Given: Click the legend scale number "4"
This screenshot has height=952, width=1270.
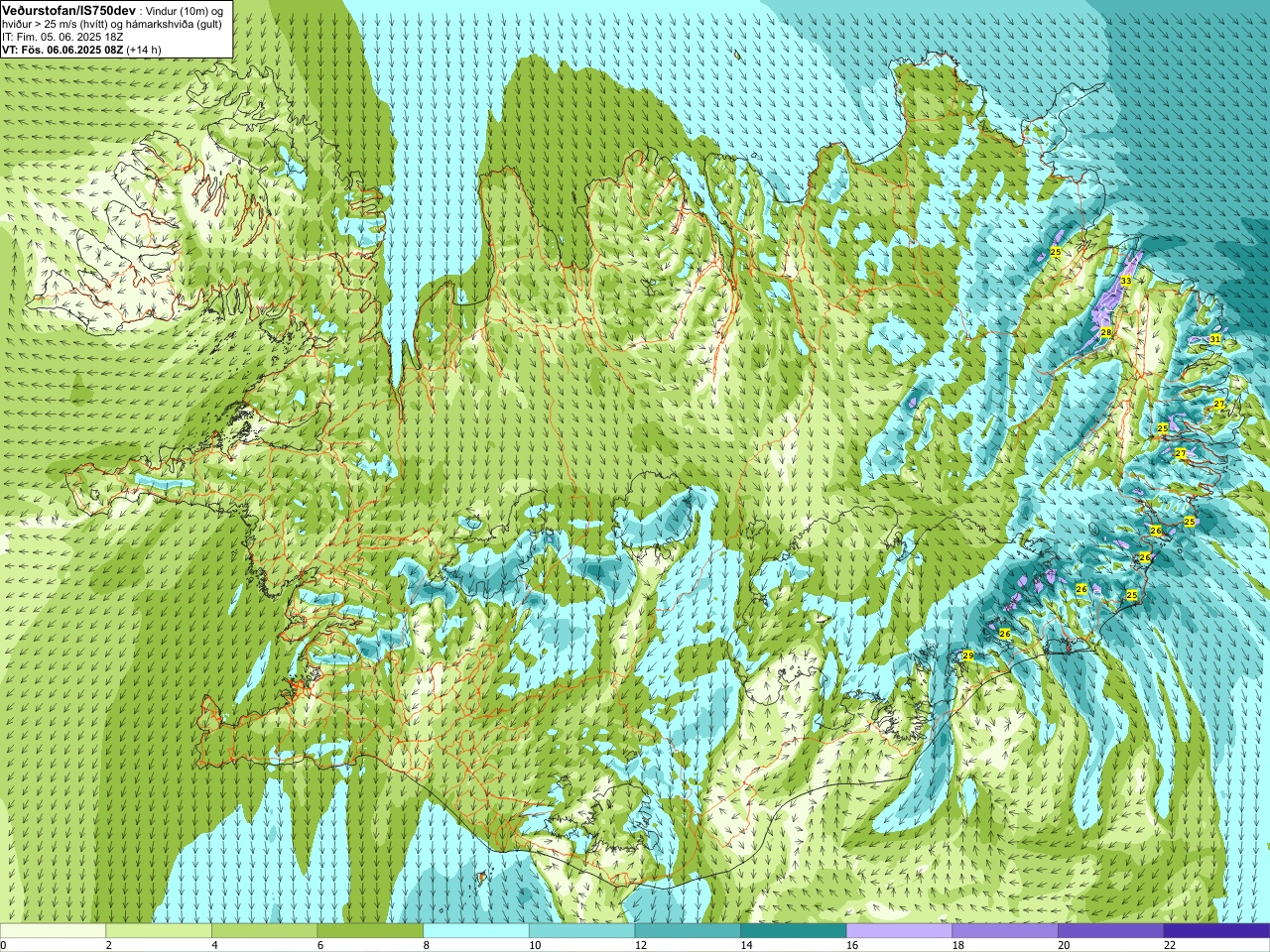Looking at the screenshot, I should point(214,945).
